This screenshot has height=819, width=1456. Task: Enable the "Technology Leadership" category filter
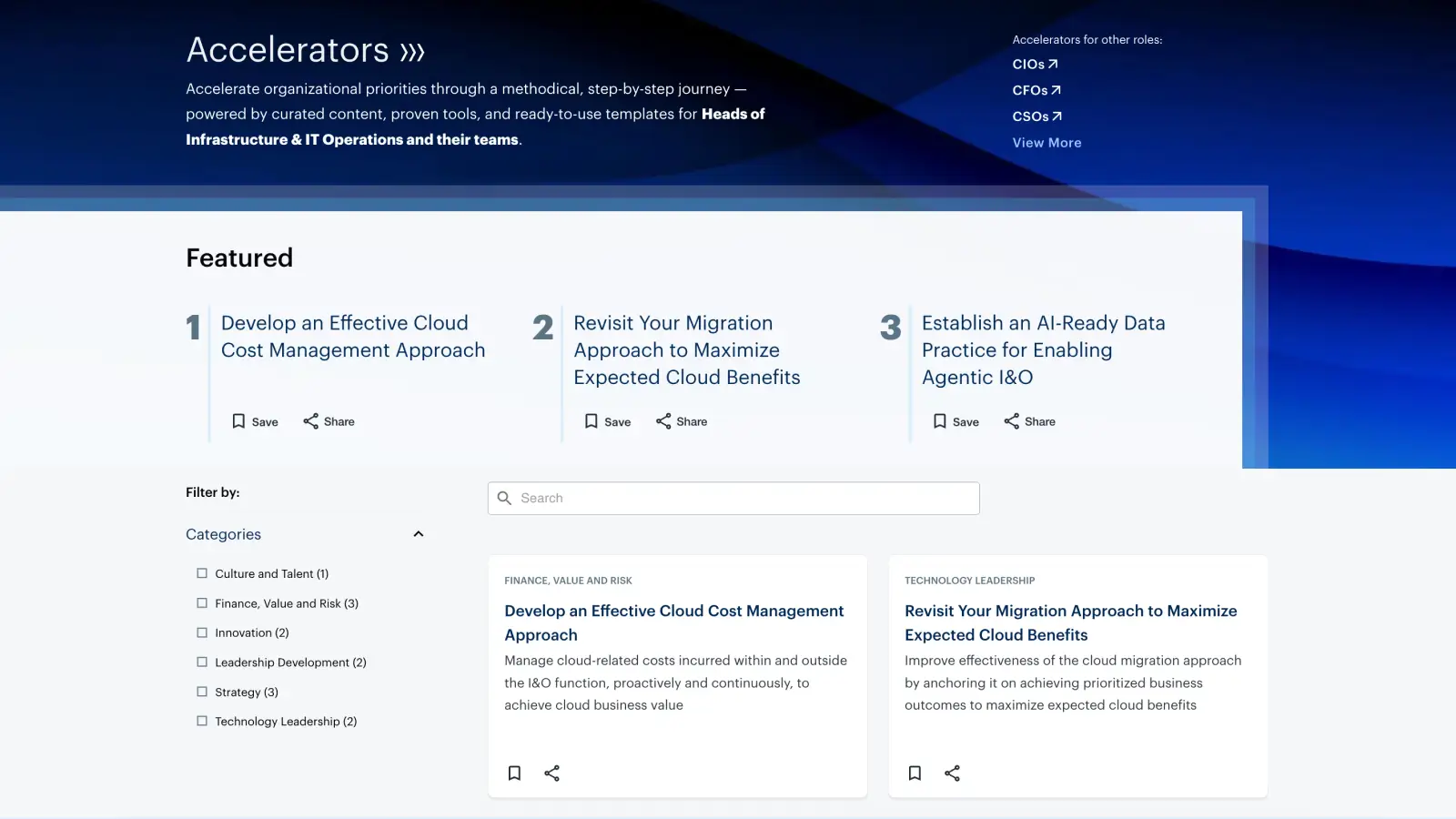[x=201, y=721]
